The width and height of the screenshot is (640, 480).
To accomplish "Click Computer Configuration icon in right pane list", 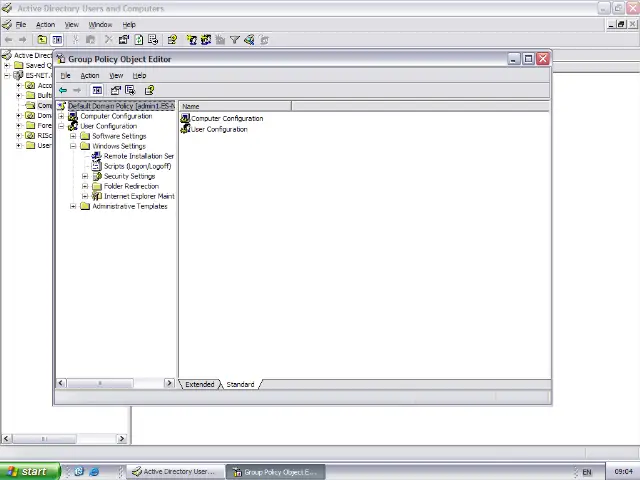I will coord(185,118).
